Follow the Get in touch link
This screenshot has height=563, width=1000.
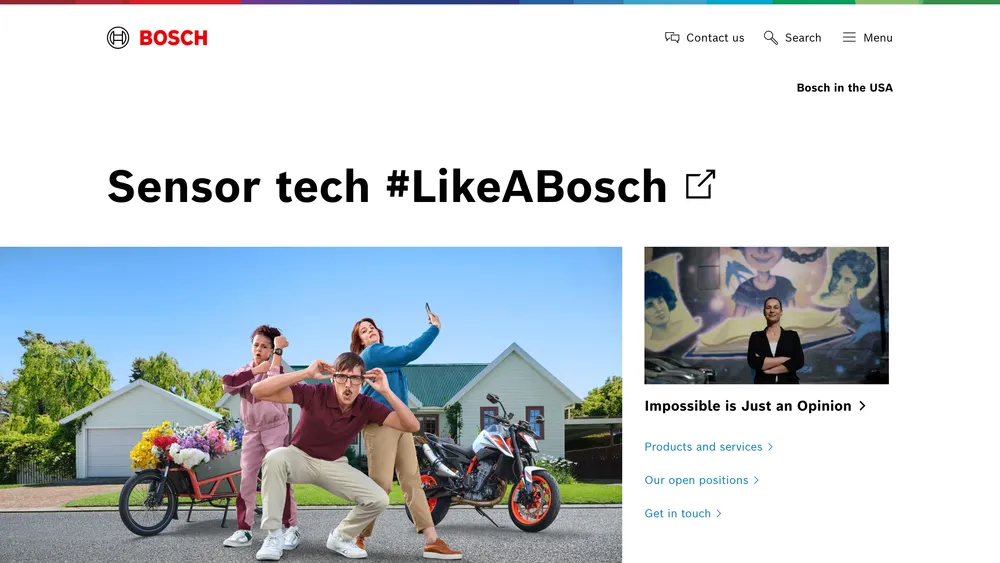[677, 513]
